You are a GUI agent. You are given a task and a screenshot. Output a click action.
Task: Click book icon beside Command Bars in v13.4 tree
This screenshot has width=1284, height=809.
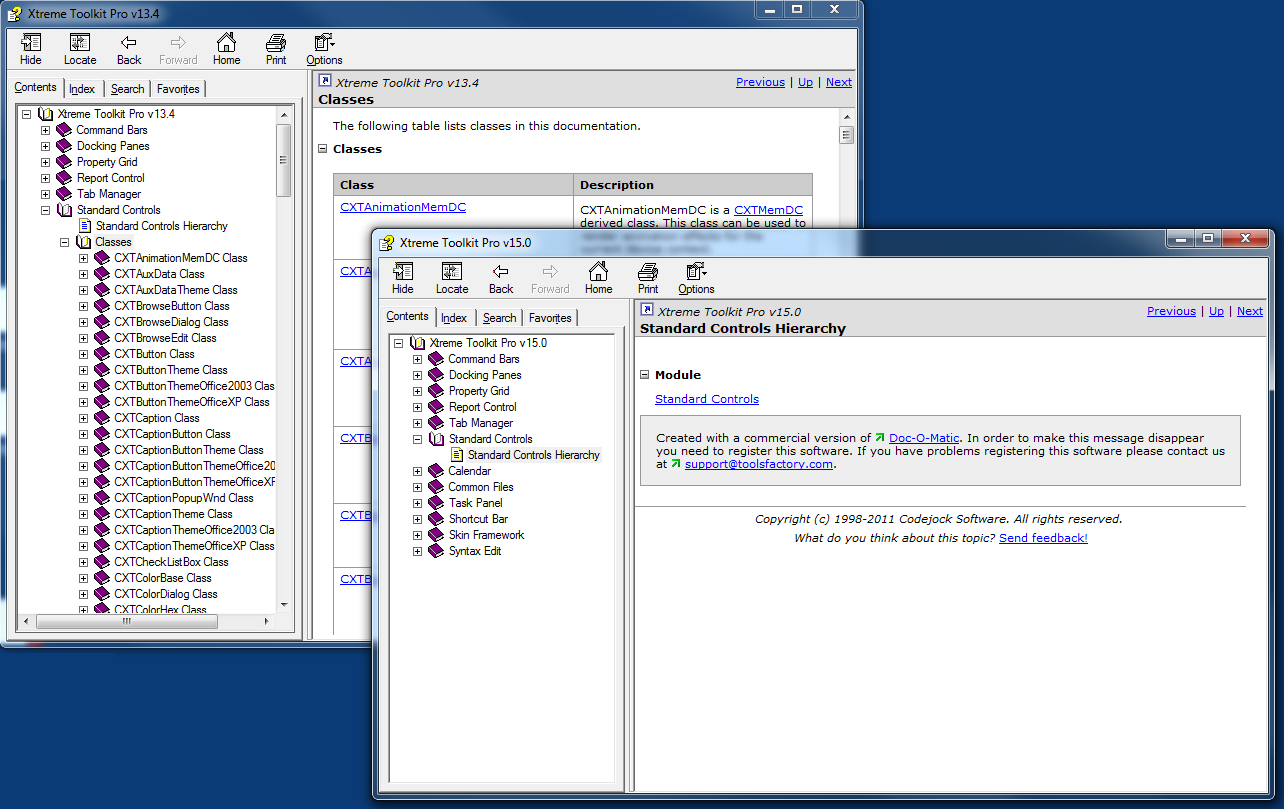[x=65, y=130]
